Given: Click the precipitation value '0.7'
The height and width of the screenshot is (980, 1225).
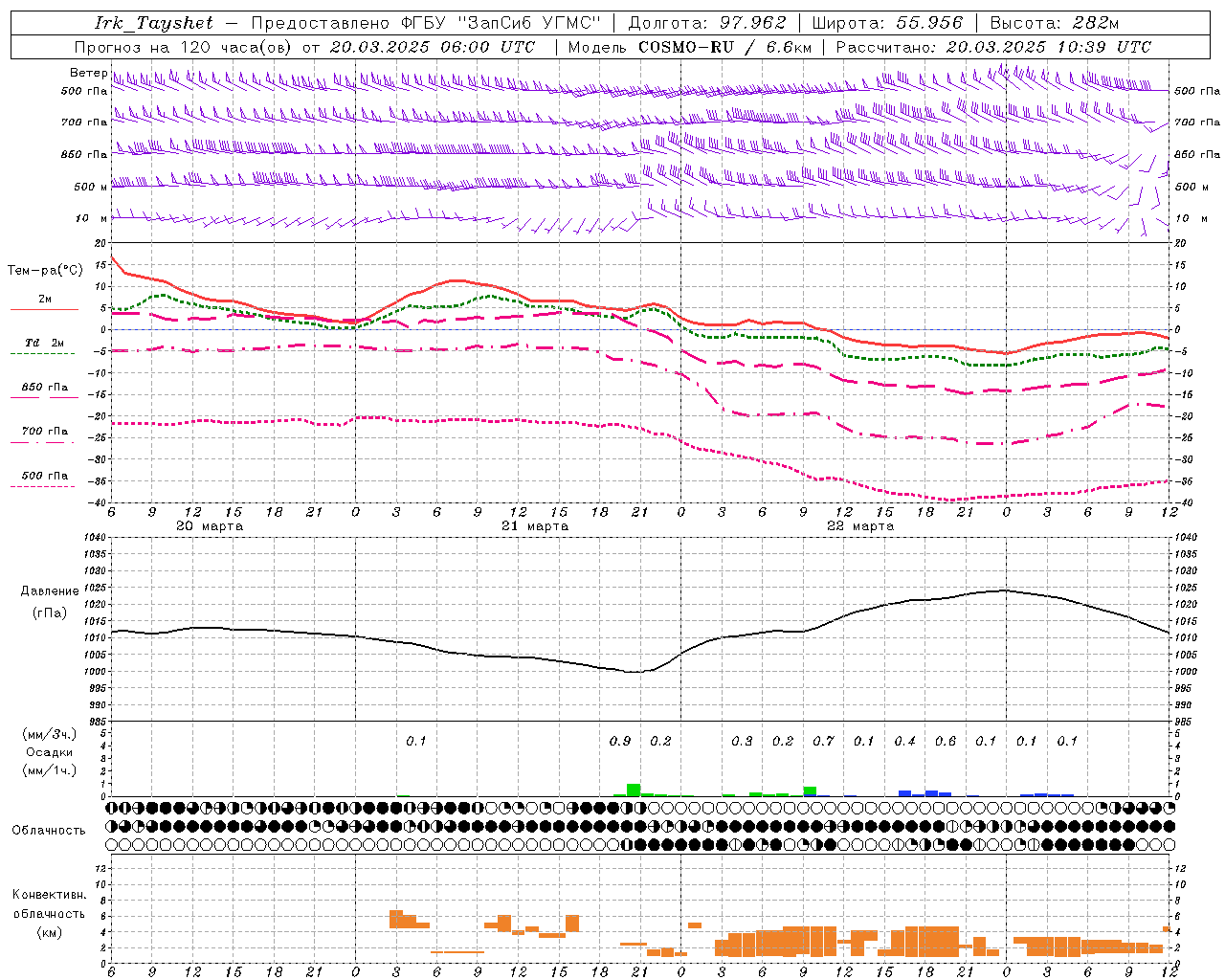Looking at the screenshot, I should (x=823, y=742).
